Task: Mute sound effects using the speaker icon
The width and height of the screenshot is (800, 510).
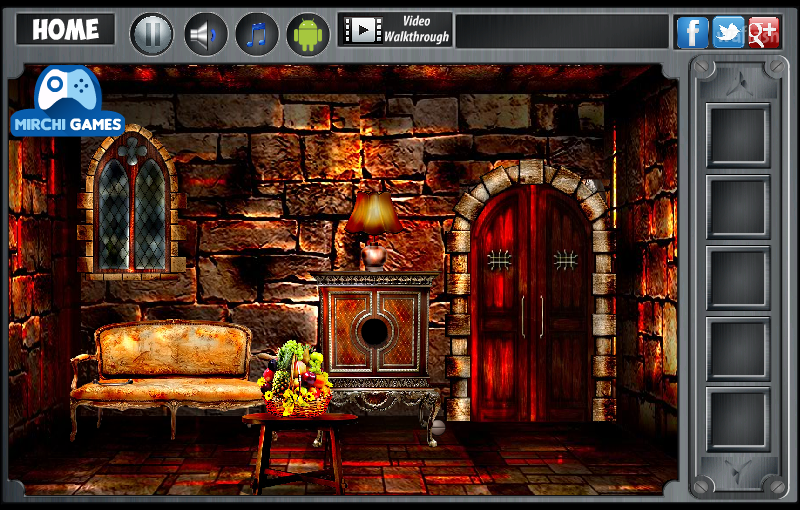Action: click(205, 34)
